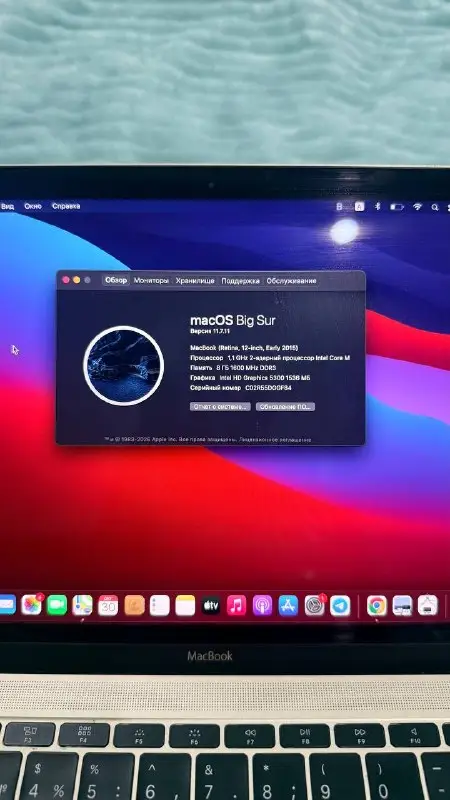Screen dimensions: 450x800
Task: Open the Mail app in the Dock
Action: (x=7, y=605)
